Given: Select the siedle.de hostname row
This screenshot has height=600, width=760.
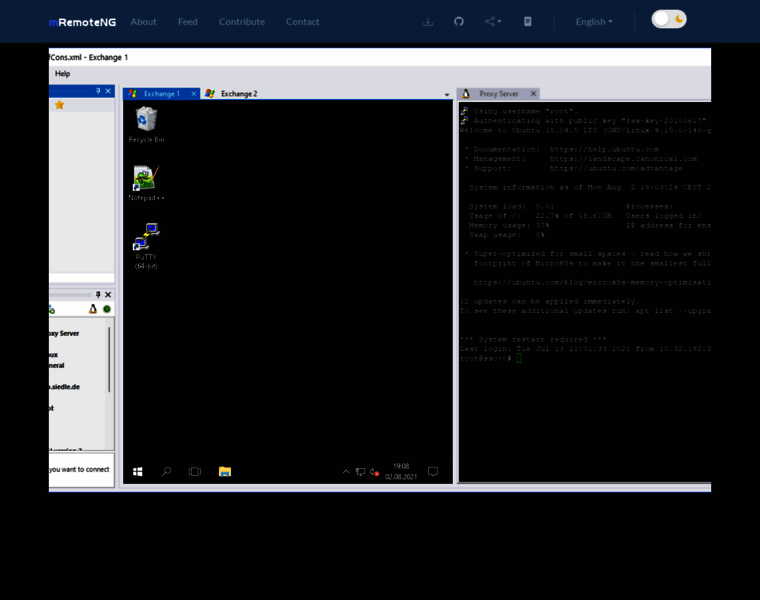Looking at the screenshot, I should (x=64, y=387).
